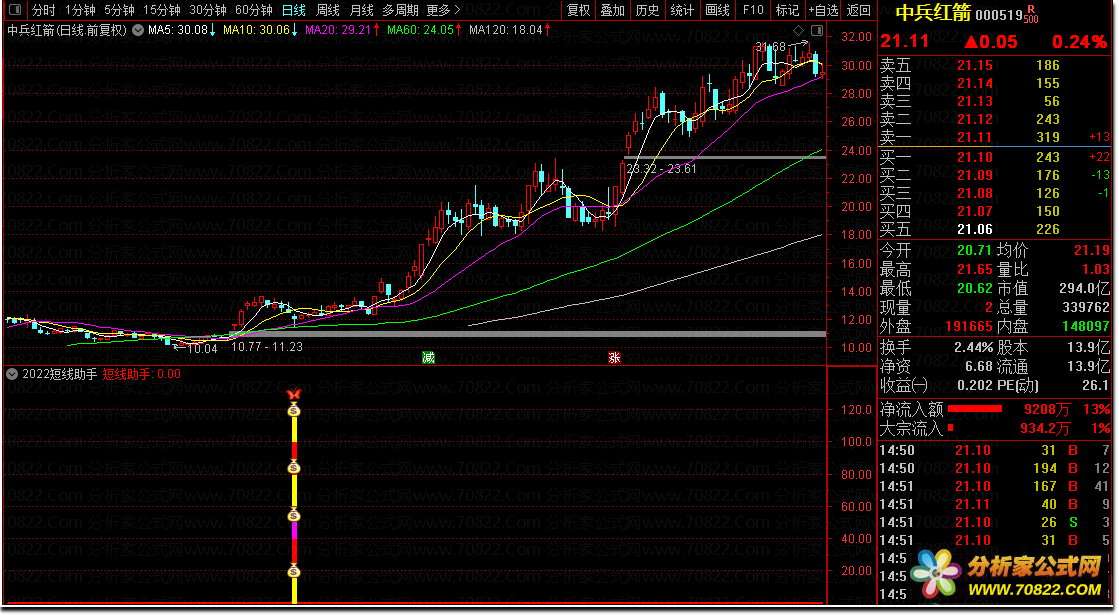
Task: Add stock via +自选 button
Action: point(824,10)
